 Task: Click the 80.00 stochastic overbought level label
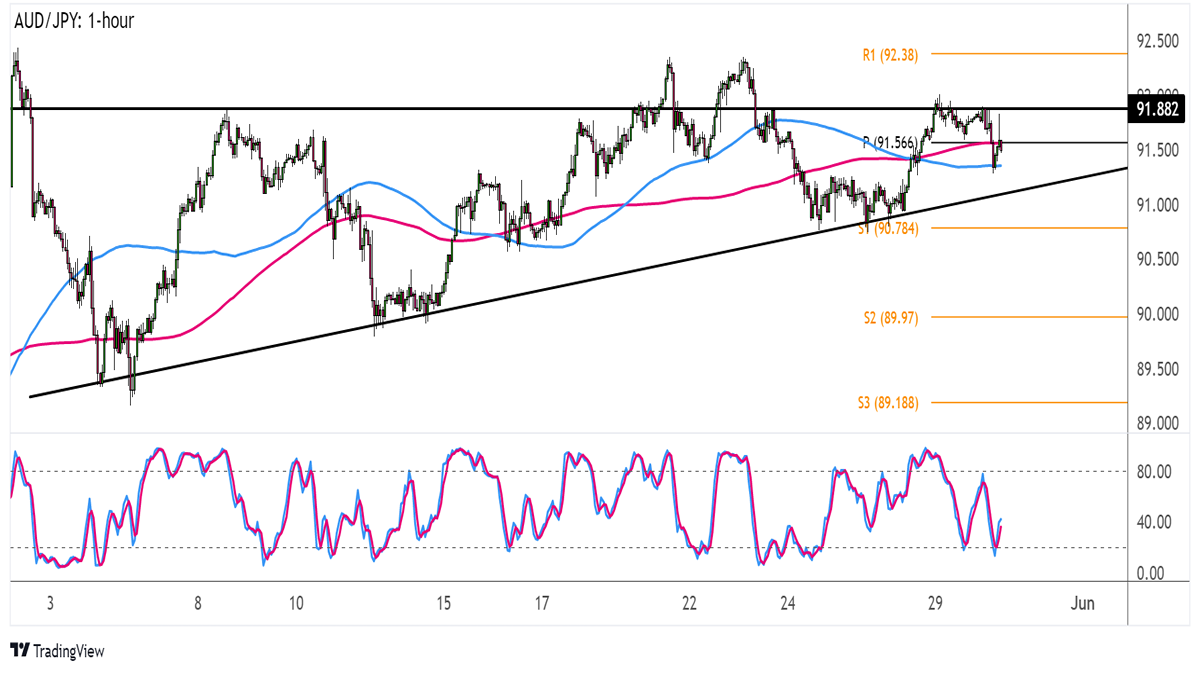click(x=1155, y=470)
